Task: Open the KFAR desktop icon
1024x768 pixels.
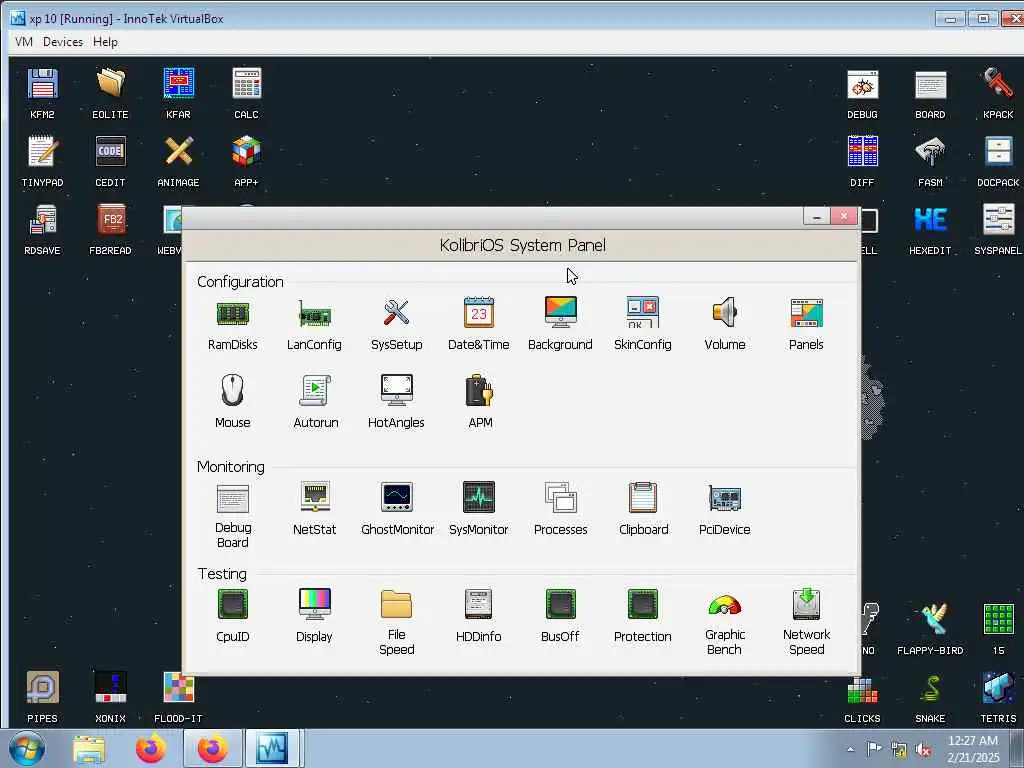Action: click(178, 94)
